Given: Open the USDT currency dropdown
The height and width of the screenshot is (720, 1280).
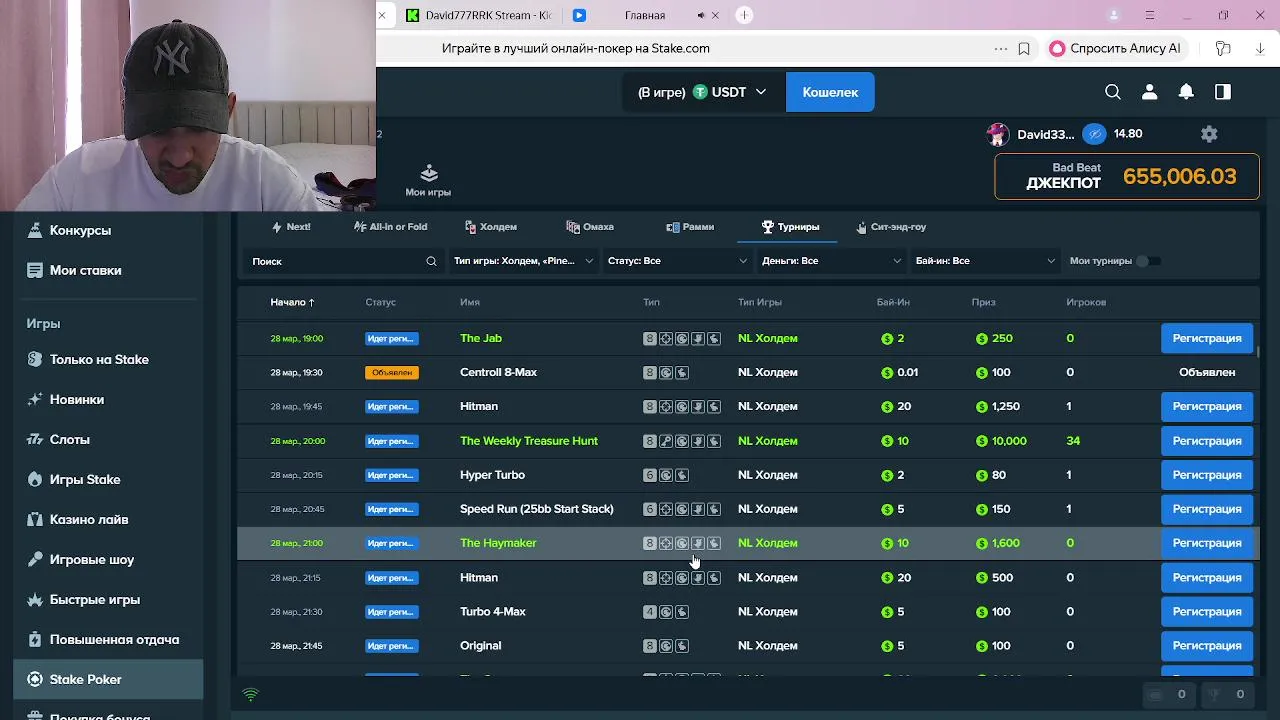Looking at the screenshot, I should point(702,92).
